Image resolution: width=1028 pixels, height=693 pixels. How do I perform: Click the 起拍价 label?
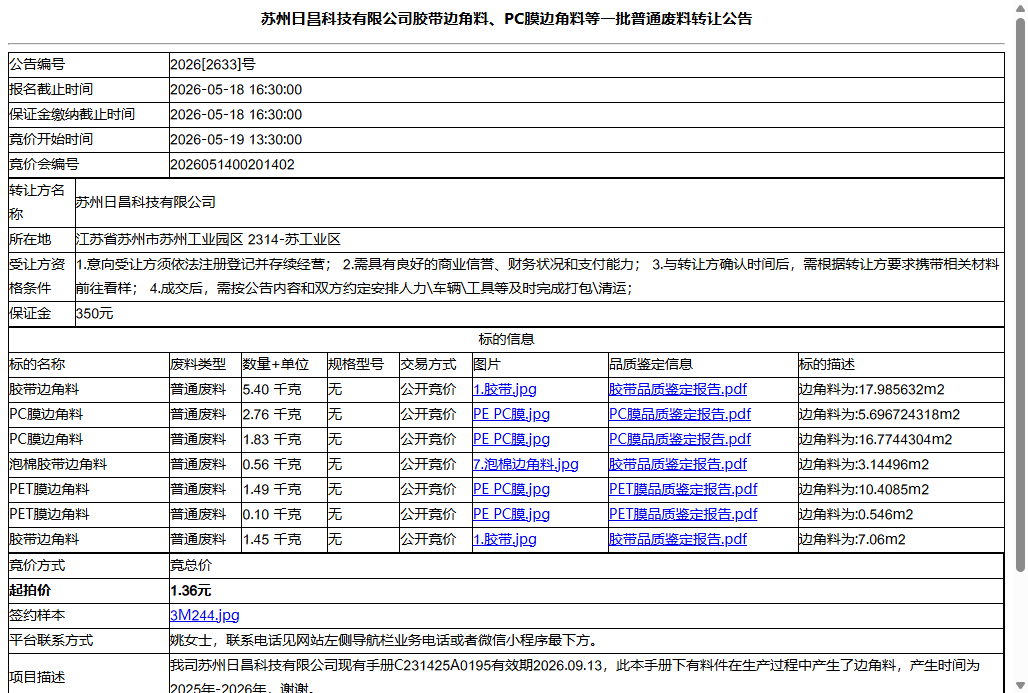point(30,590)
